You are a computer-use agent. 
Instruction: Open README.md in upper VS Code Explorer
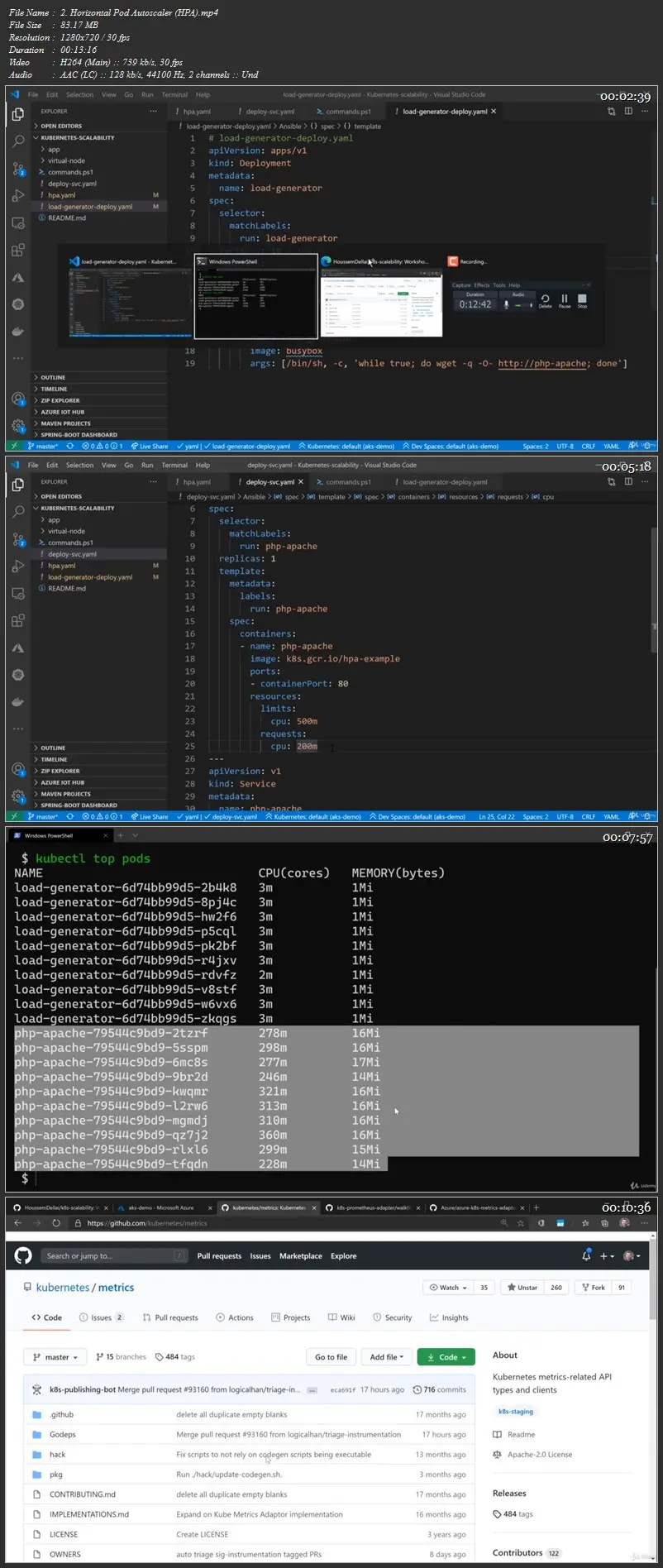click(x=66, y=218)
